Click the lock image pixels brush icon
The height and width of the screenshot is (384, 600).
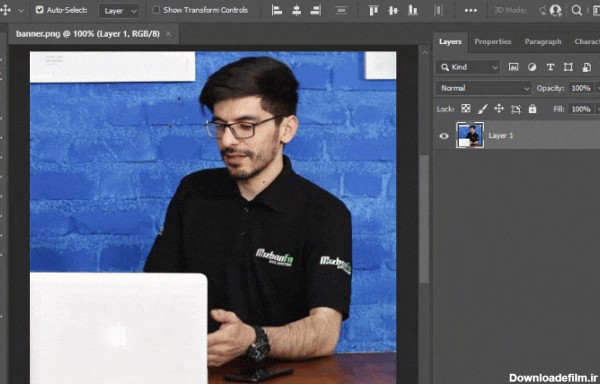tap(483, 109)
